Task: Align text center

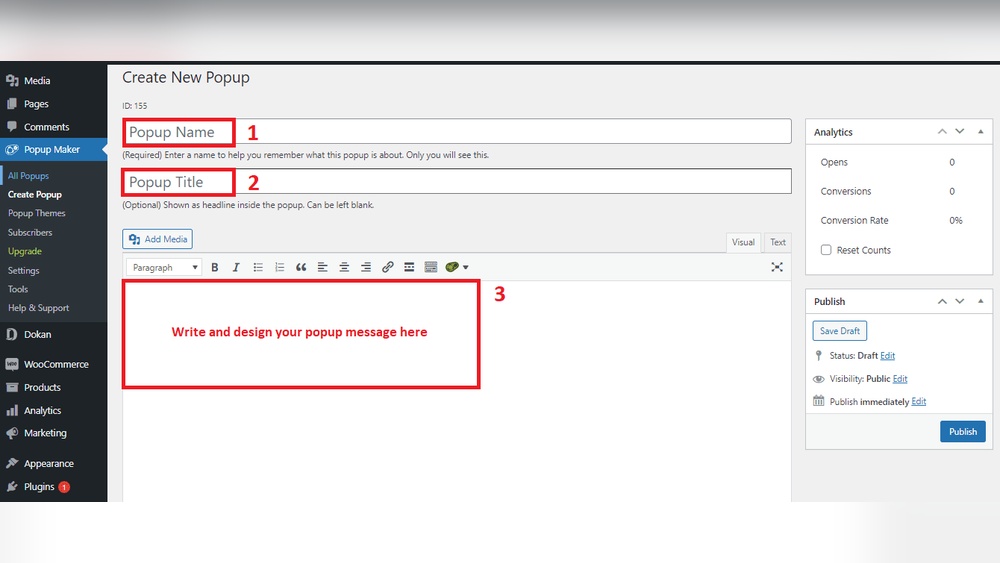Action: click(x=344, y=267)
